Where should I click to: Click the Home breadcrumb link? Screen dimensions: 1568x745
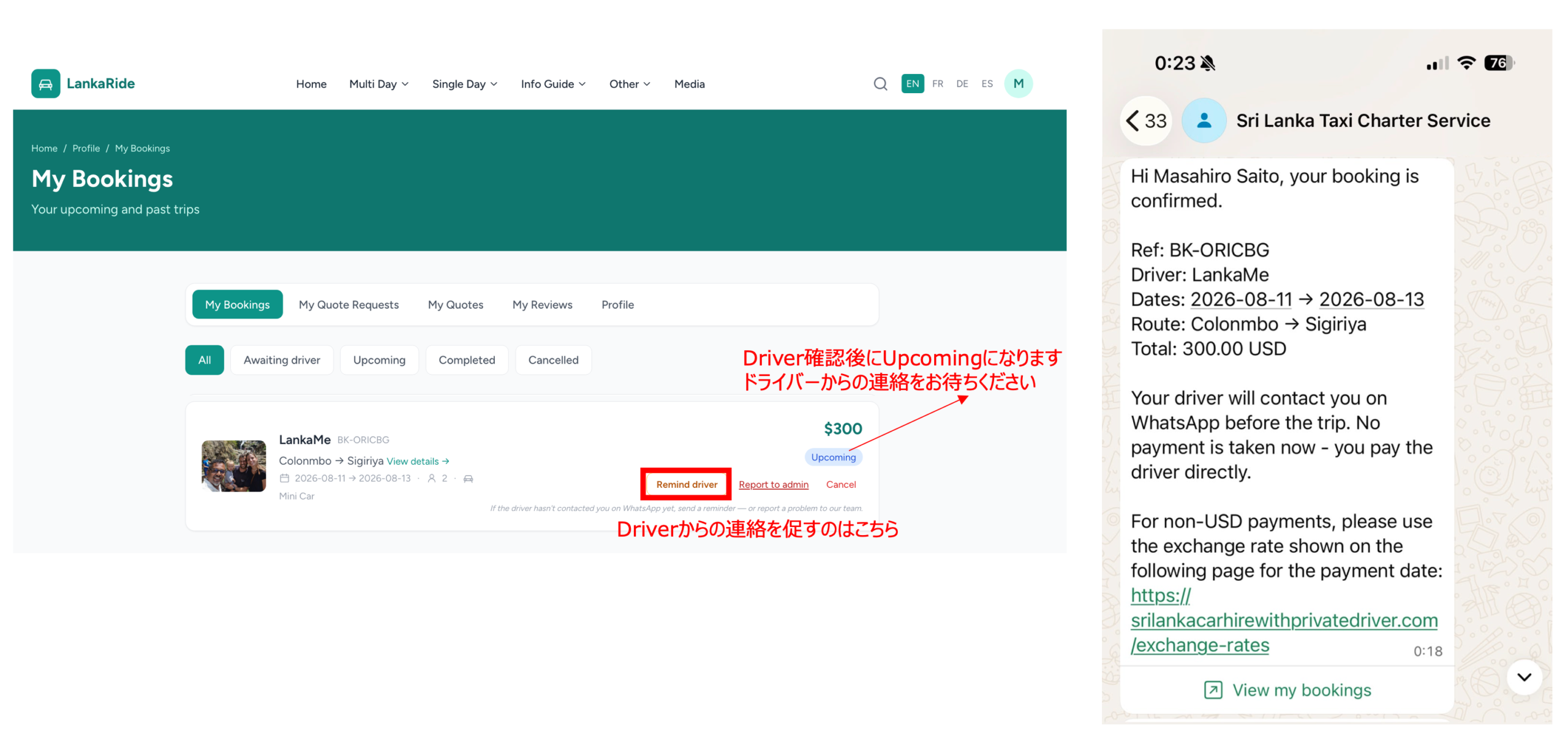[x=44, y=148]
